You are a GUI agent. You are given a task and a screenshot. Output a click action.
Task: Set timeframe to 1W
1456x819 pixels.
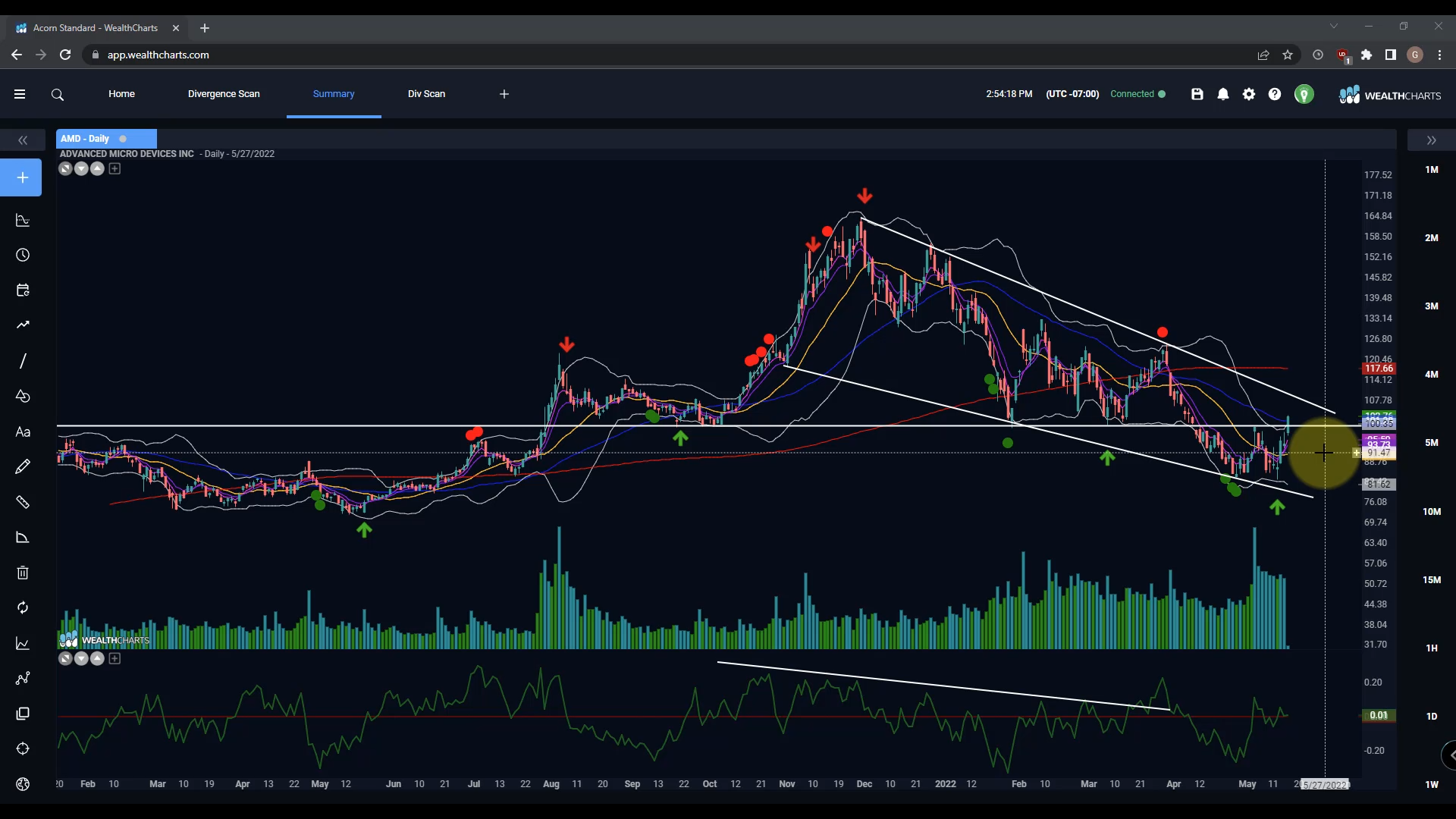1431,785
